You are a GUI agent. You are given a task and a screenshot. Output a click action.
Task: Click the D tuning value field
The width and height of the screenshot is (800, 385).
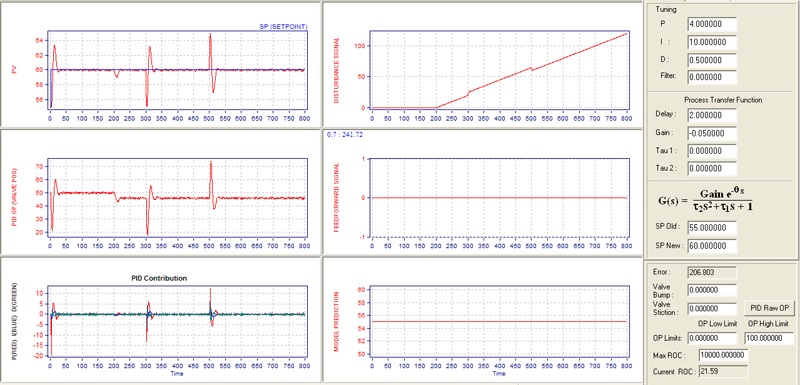coord(712,60)
